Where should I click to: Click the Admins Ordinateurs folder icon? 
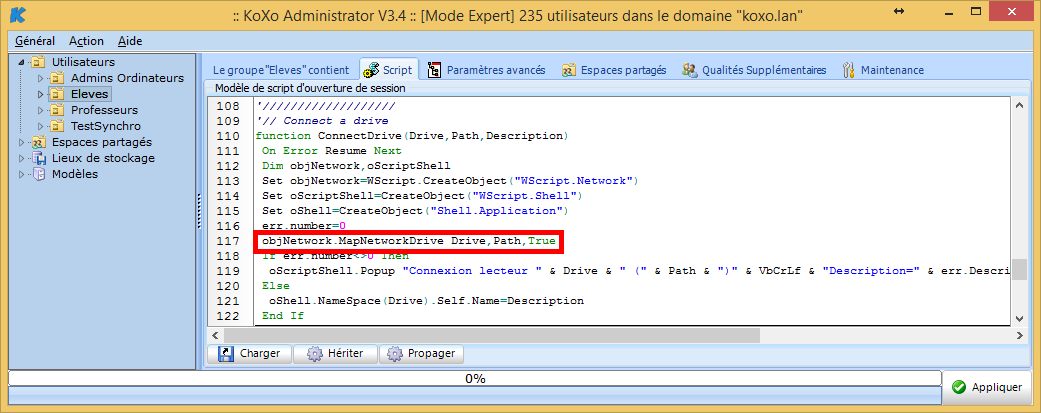58,78
